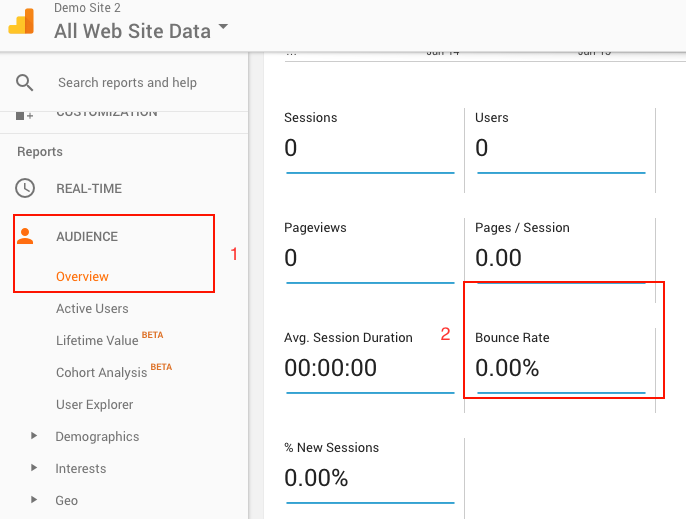Click the Google Analytics logo icon
Viewport: 686px width, 519px height.
[21, 21]
